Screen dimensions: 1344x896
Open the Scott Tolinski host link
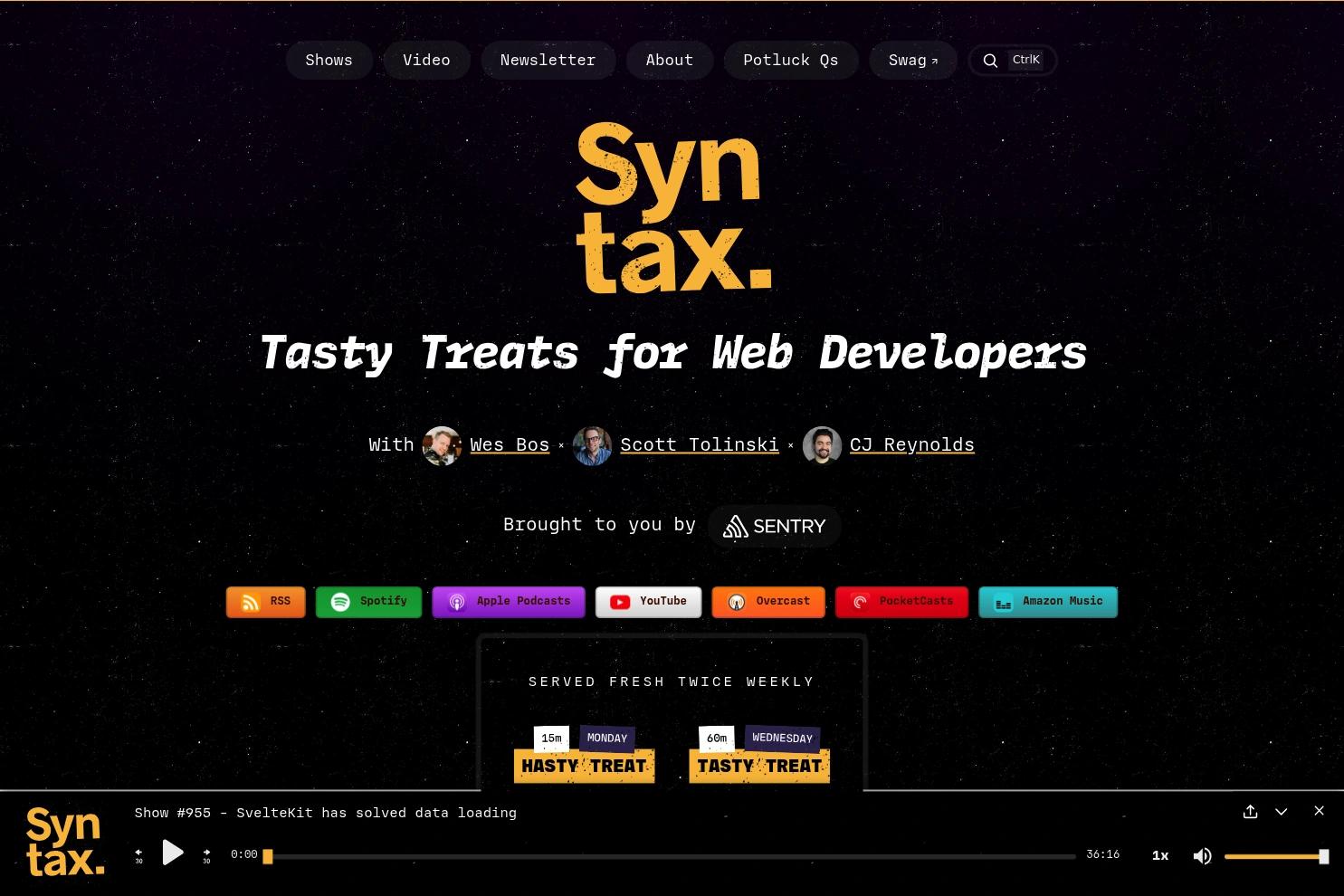699,444
